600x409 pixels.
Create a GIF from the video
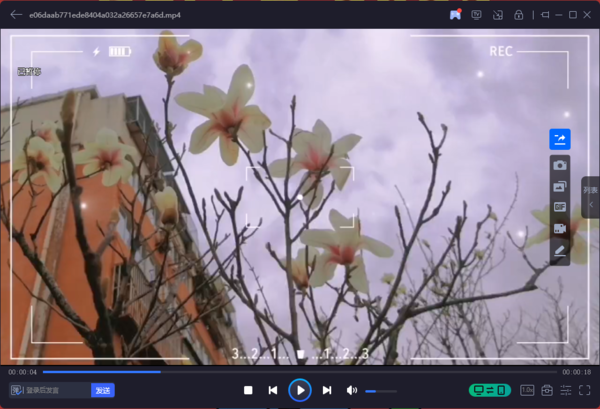pyautogui.click(x=560, y=207)
